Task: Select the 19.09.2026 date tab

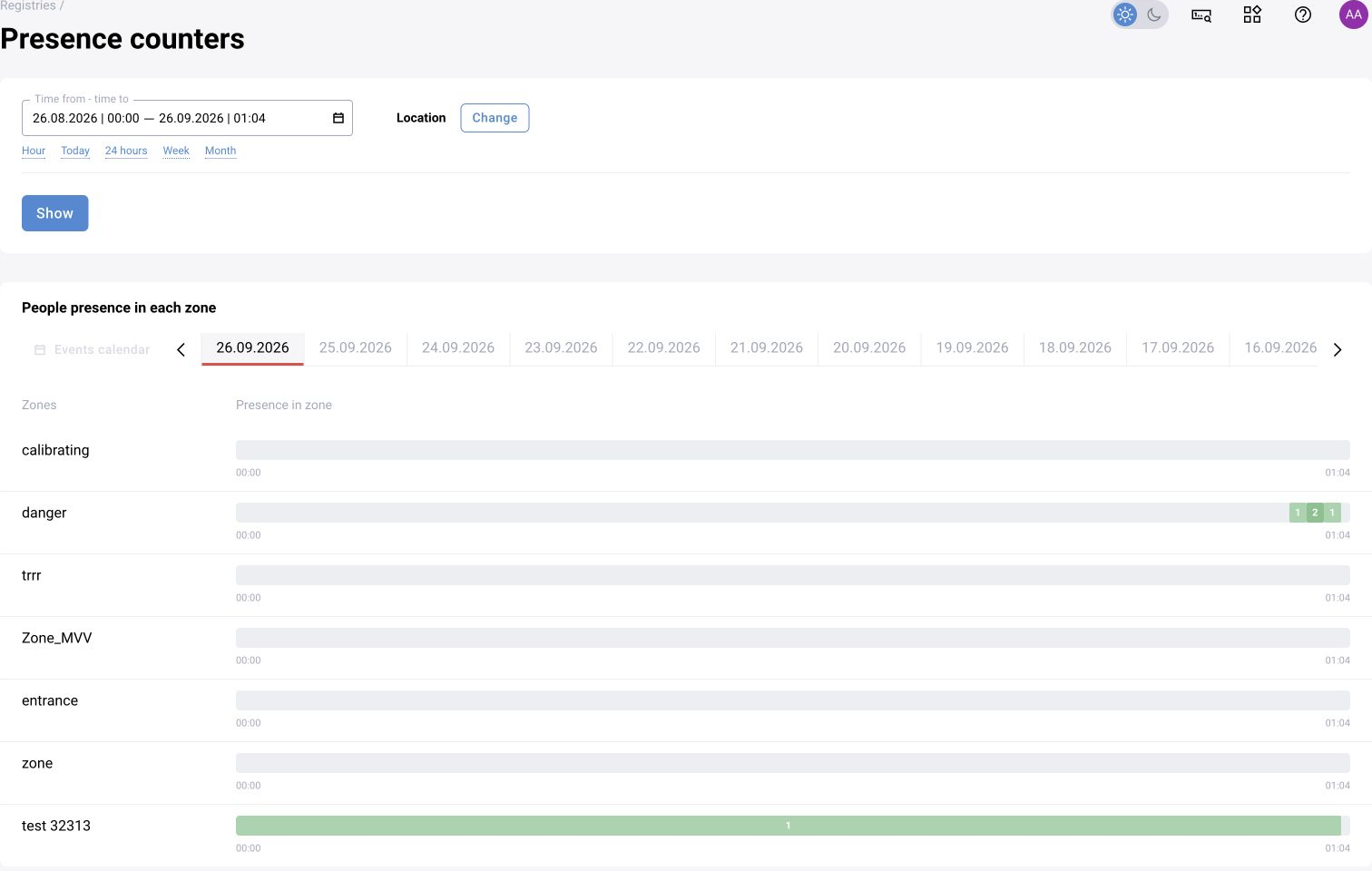Action: [973, 347]
